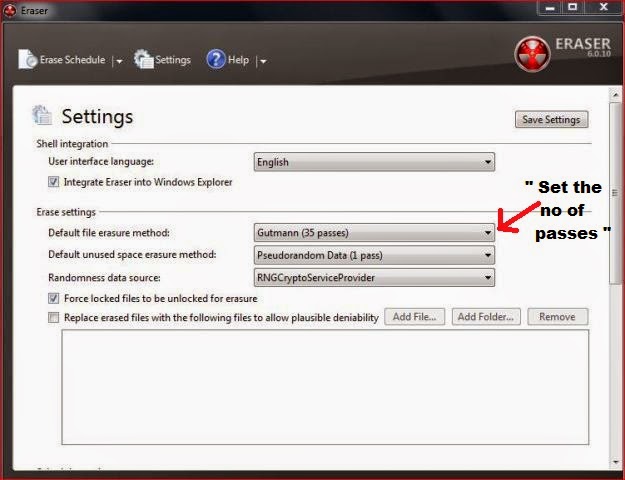Open Settings from the toolbar
The image size is (625, 480).
162,60
